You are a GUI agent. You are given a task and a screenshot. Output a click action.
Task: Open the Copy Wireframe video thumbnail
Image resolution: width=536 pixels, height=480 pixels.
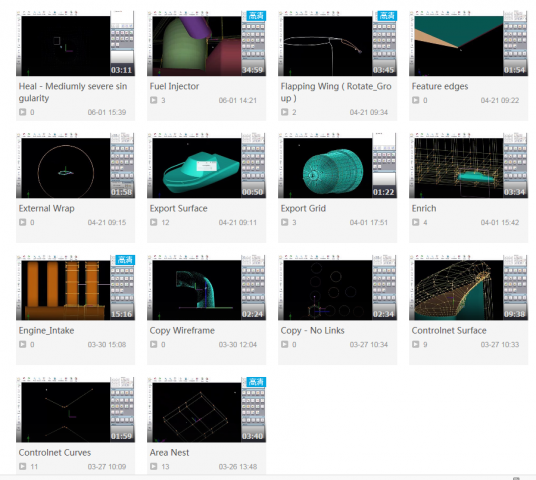tap(206, 288)
